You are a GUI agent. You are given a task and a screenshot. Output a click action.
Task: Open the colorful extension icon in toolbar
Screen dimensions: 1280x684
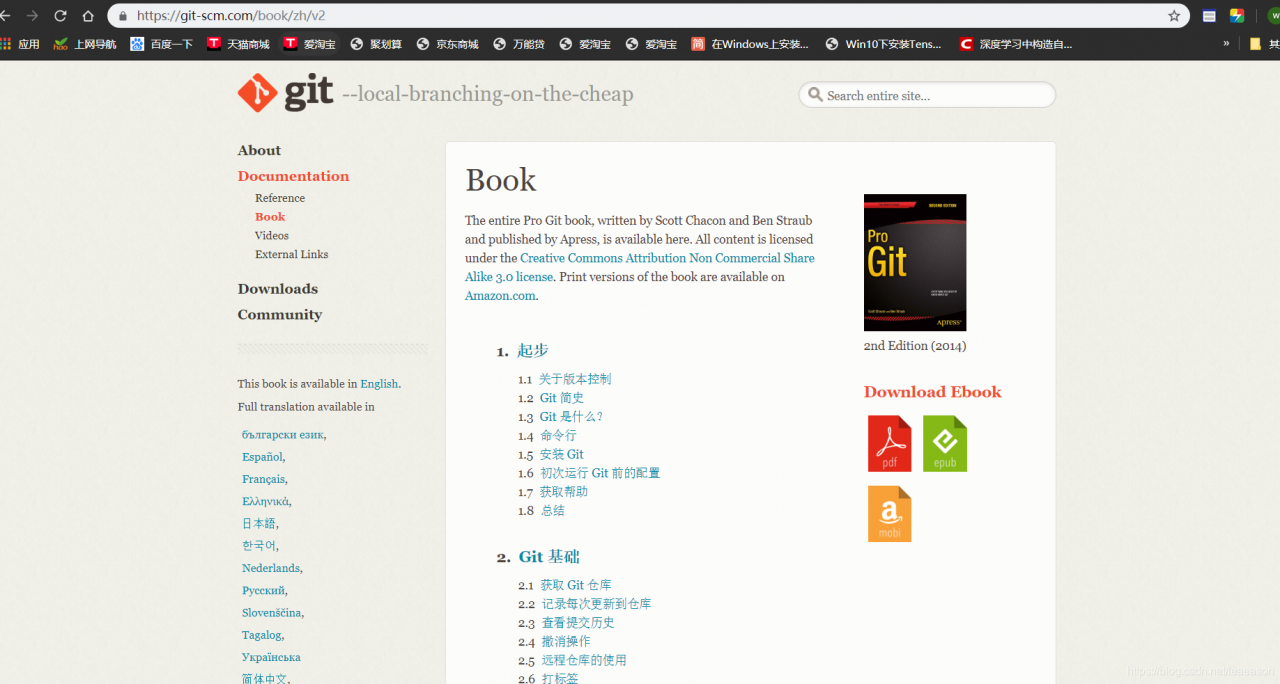click(1237, 16)
